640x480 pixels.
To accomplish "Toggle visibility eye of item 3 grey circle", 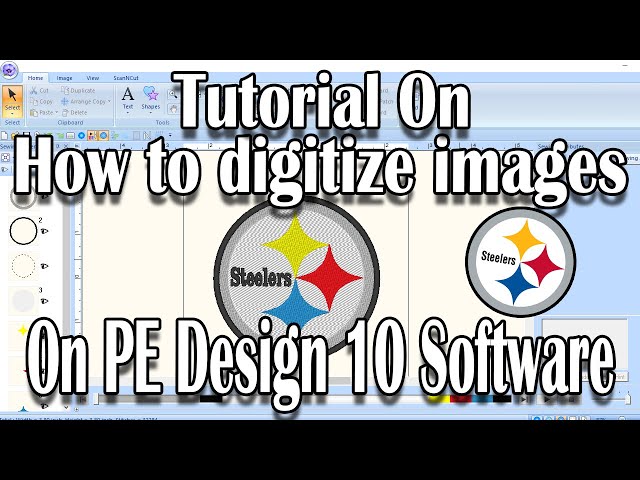I will click(x=44, y=301).
